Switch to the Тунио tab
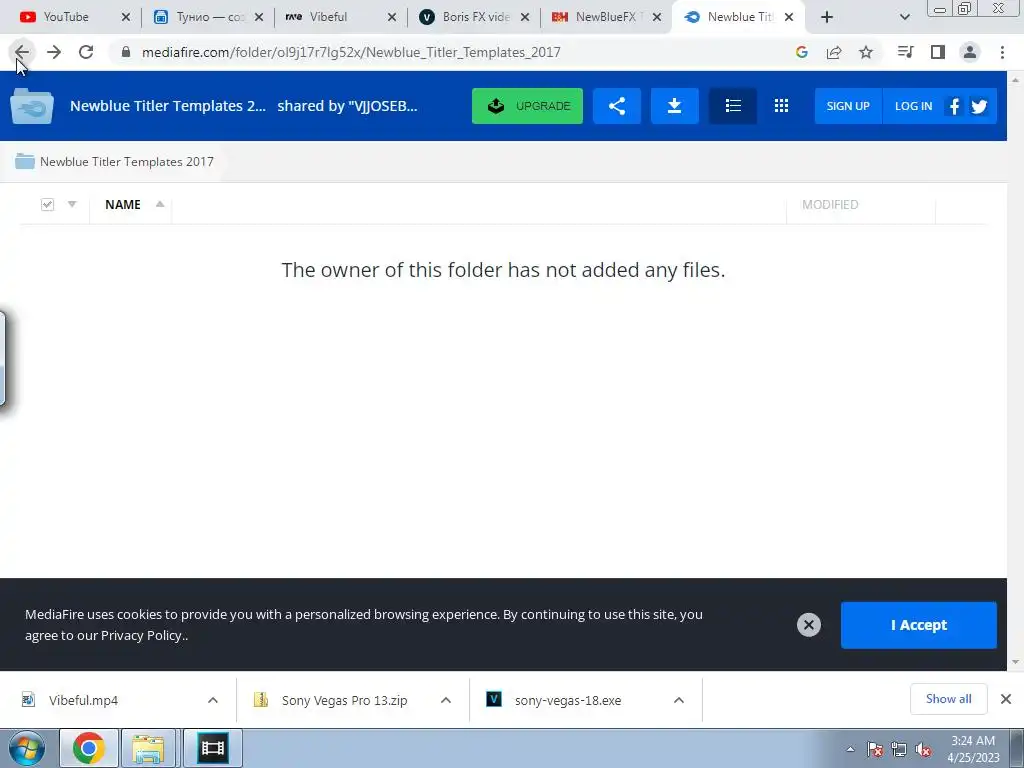Viewport: 1024px width, 768px height. [209, 17]
